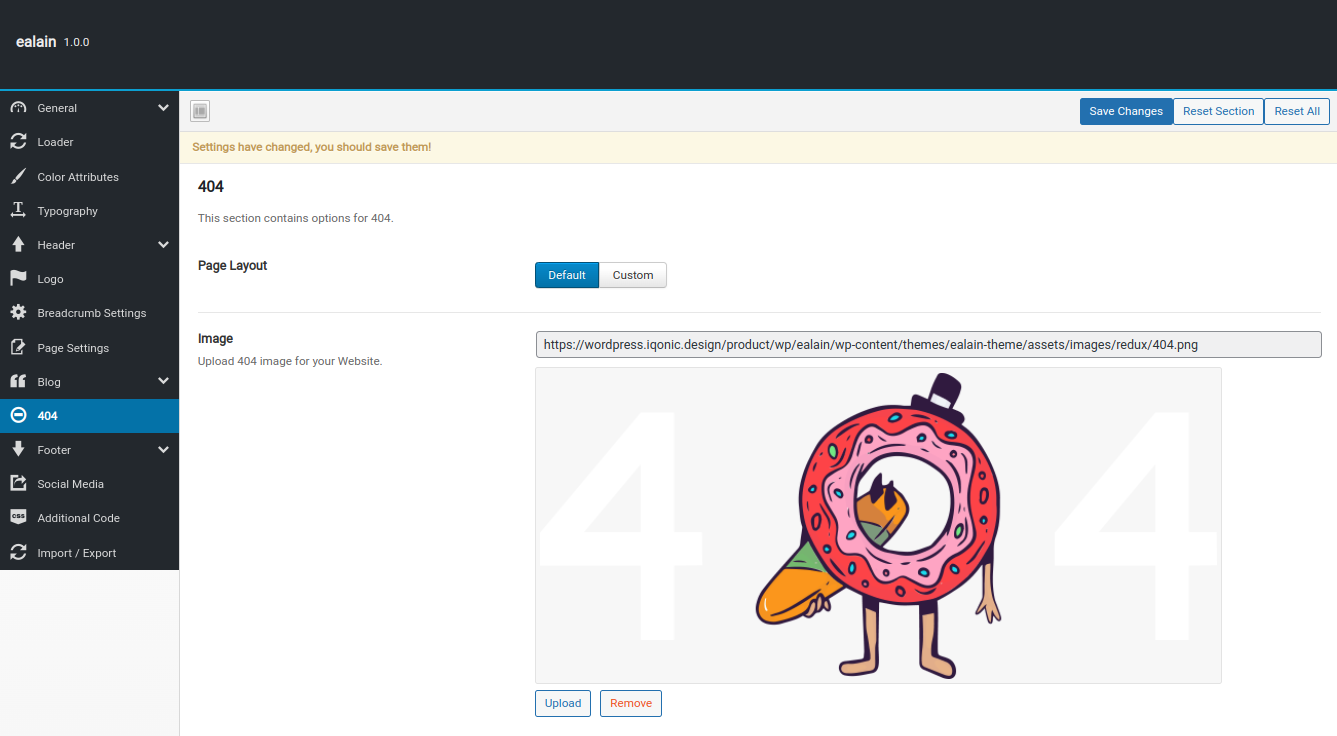Click the General dashboard gauge icon
The image size is (1337, 736).
18,108
